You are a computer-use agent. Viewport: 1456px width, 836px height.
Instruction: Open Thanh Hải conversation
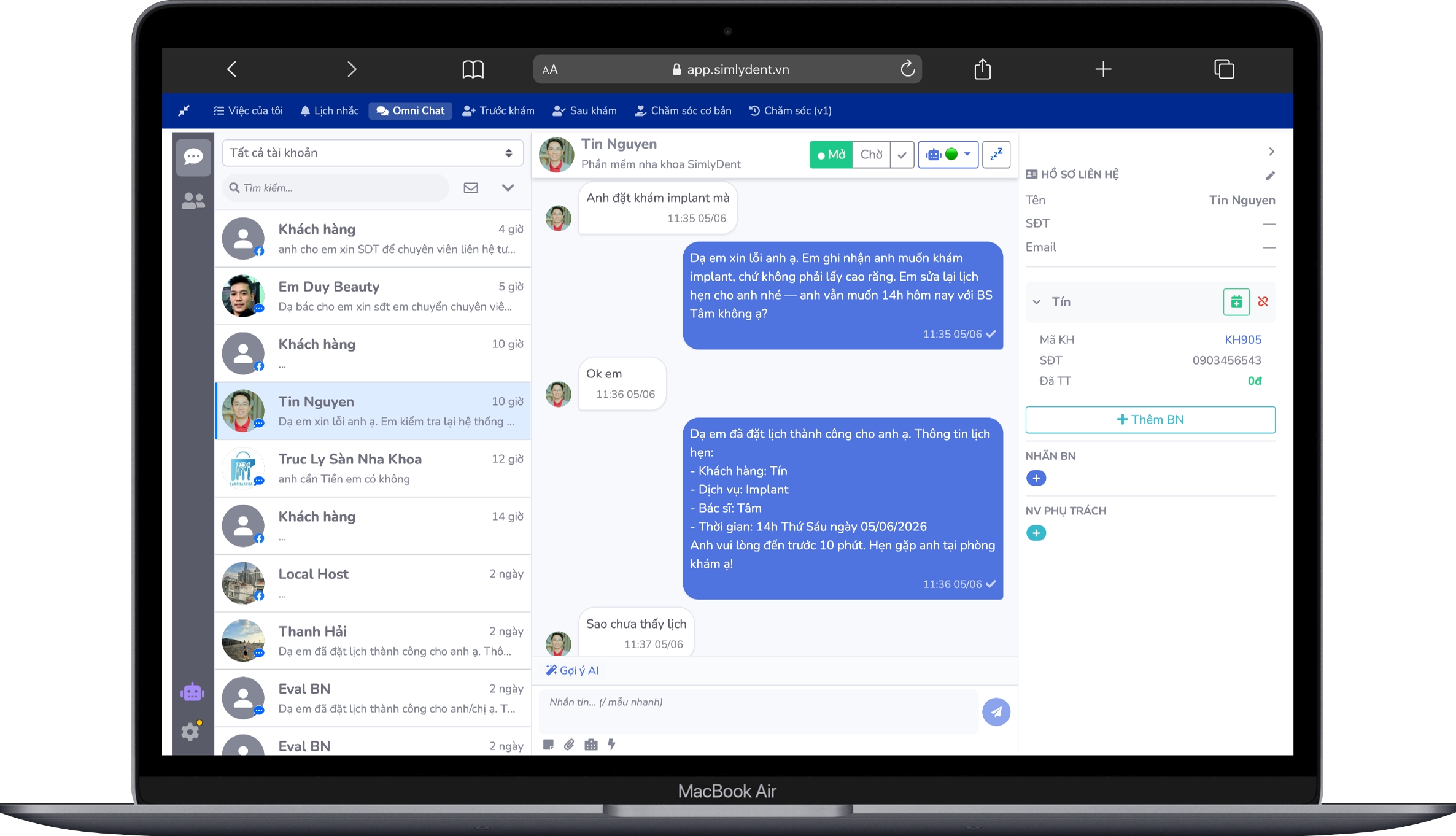(373, 641)
